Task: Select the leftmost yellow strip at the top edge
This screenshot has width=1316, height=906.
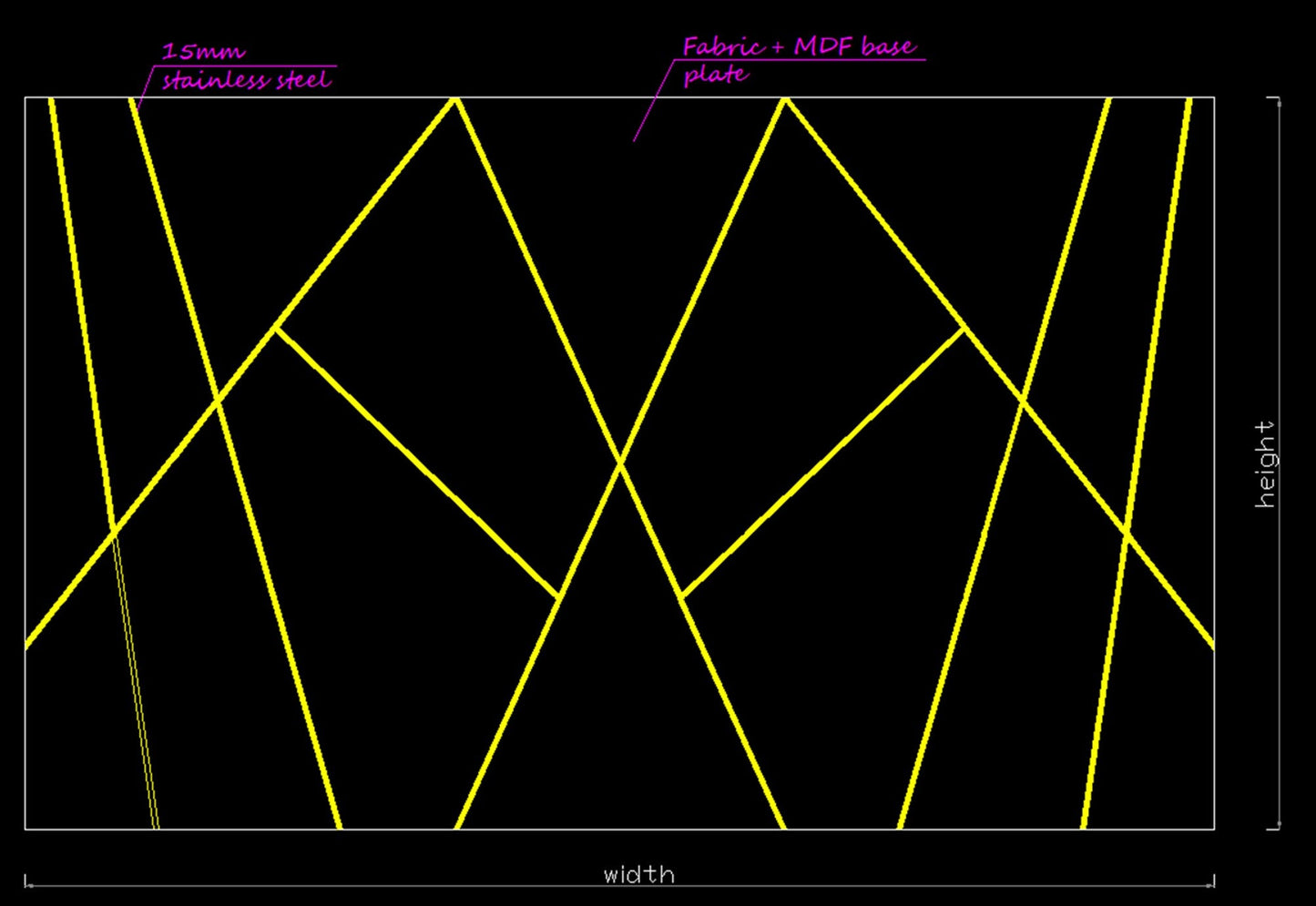Action: coord(52,100)
